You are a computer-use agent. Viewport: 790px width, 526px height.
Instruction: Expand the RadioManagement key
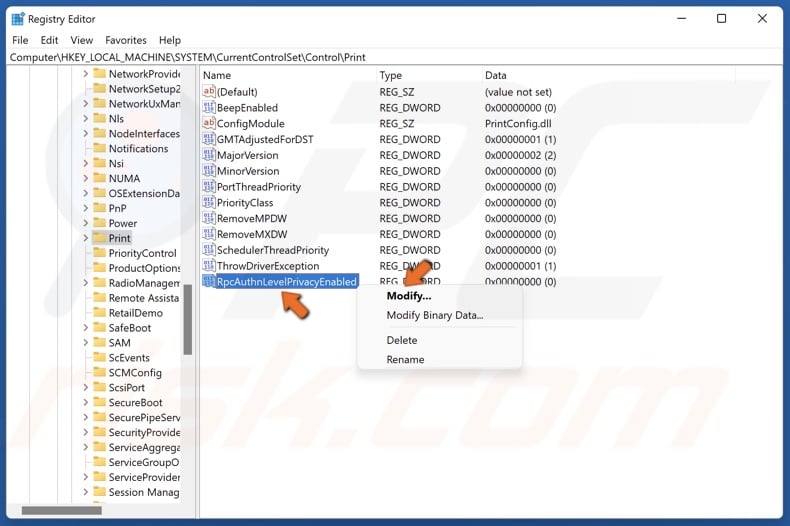(x=85, y=283)
